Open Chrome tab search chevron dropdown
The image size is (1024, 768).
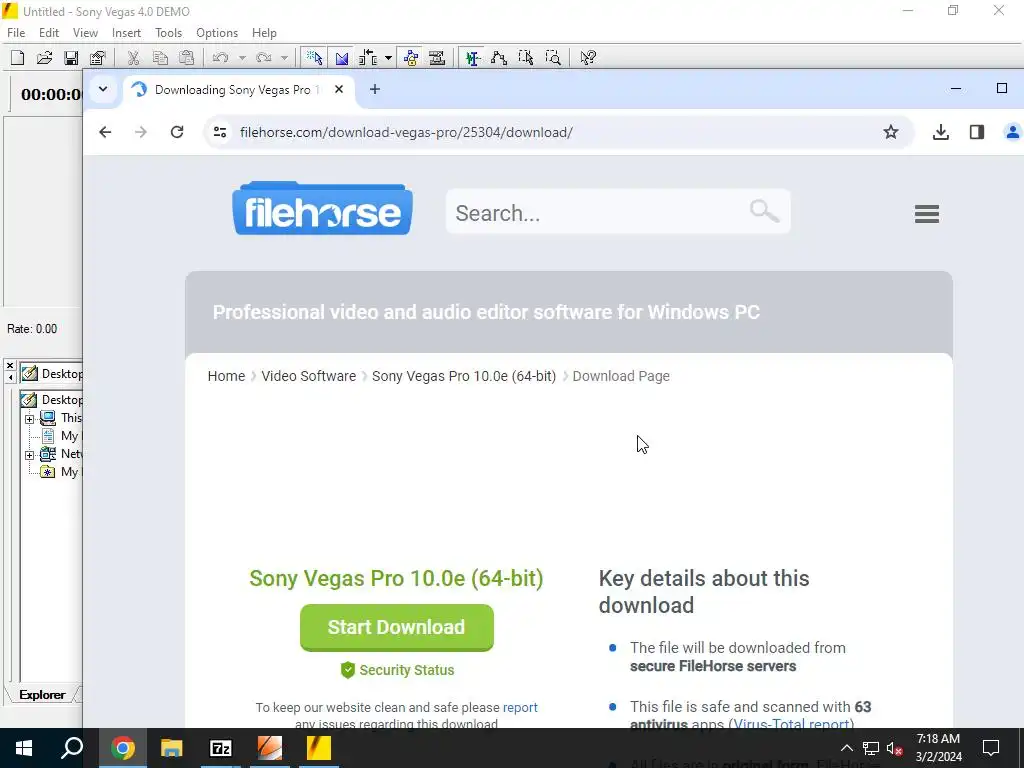pyautogui.click(x=103, y=89)
